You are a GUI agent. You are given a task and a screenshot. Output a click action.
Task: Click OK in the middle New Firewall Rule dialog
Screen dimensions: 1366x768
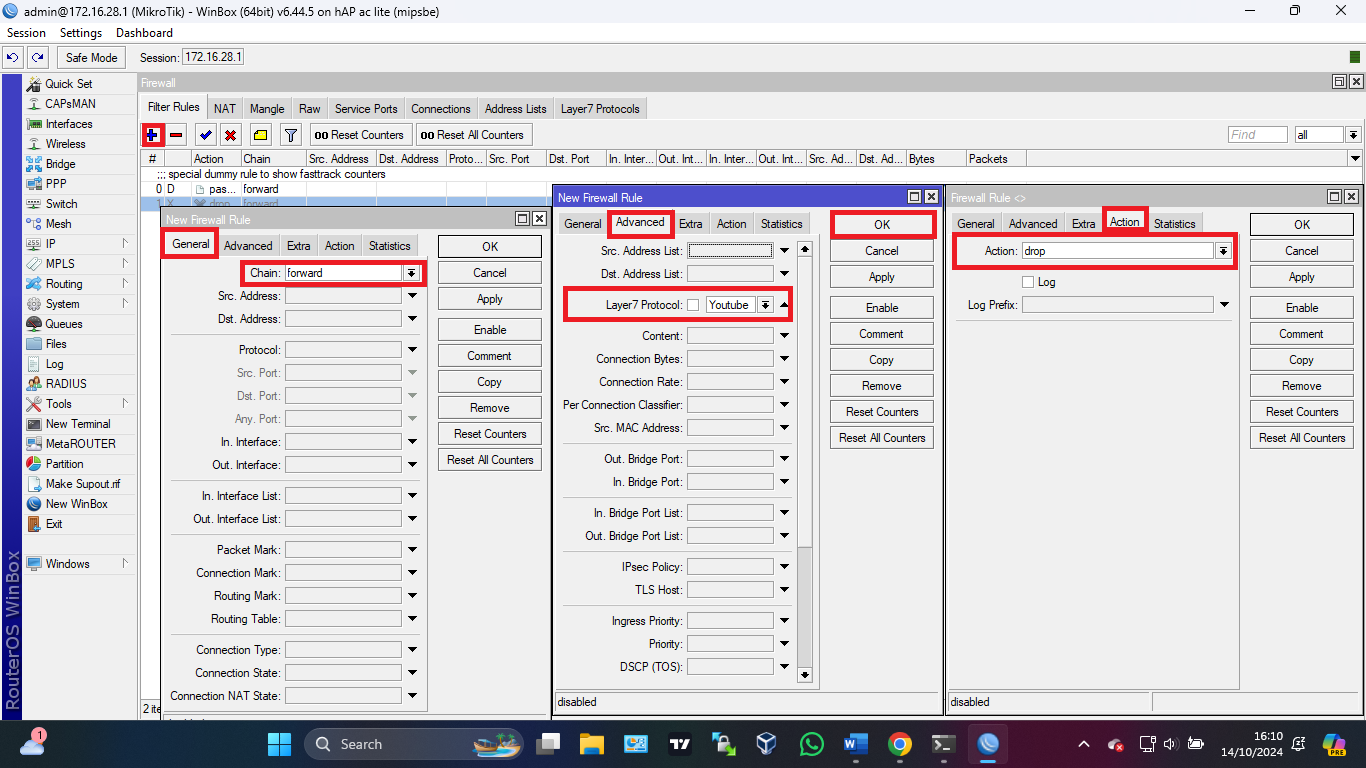pyautogui.click(x=882, y=225)
